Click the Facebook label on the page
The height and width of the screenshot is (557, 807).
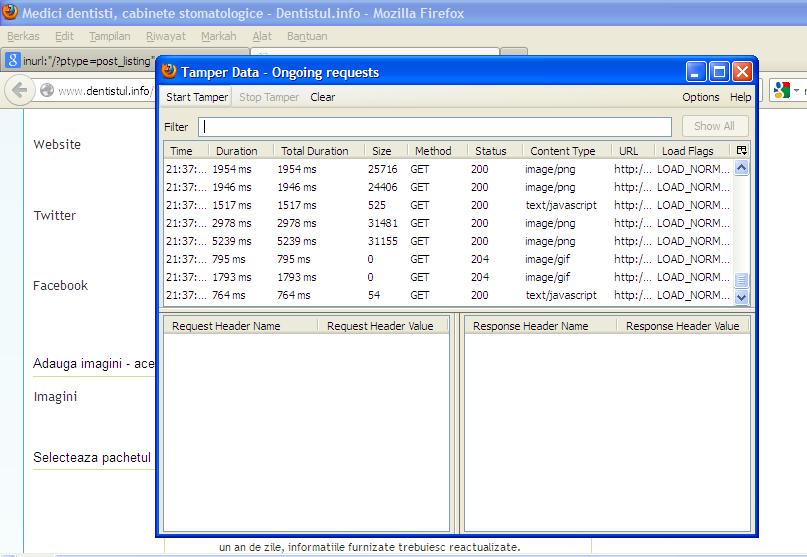coord(60,285)
